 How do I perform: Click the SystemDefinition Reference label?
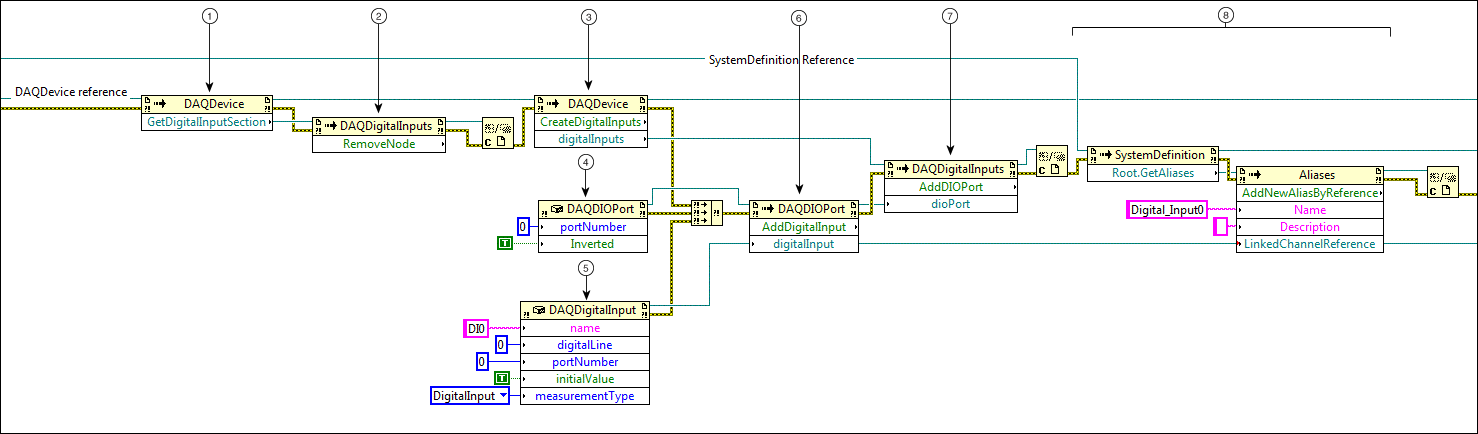pos(781,60)
